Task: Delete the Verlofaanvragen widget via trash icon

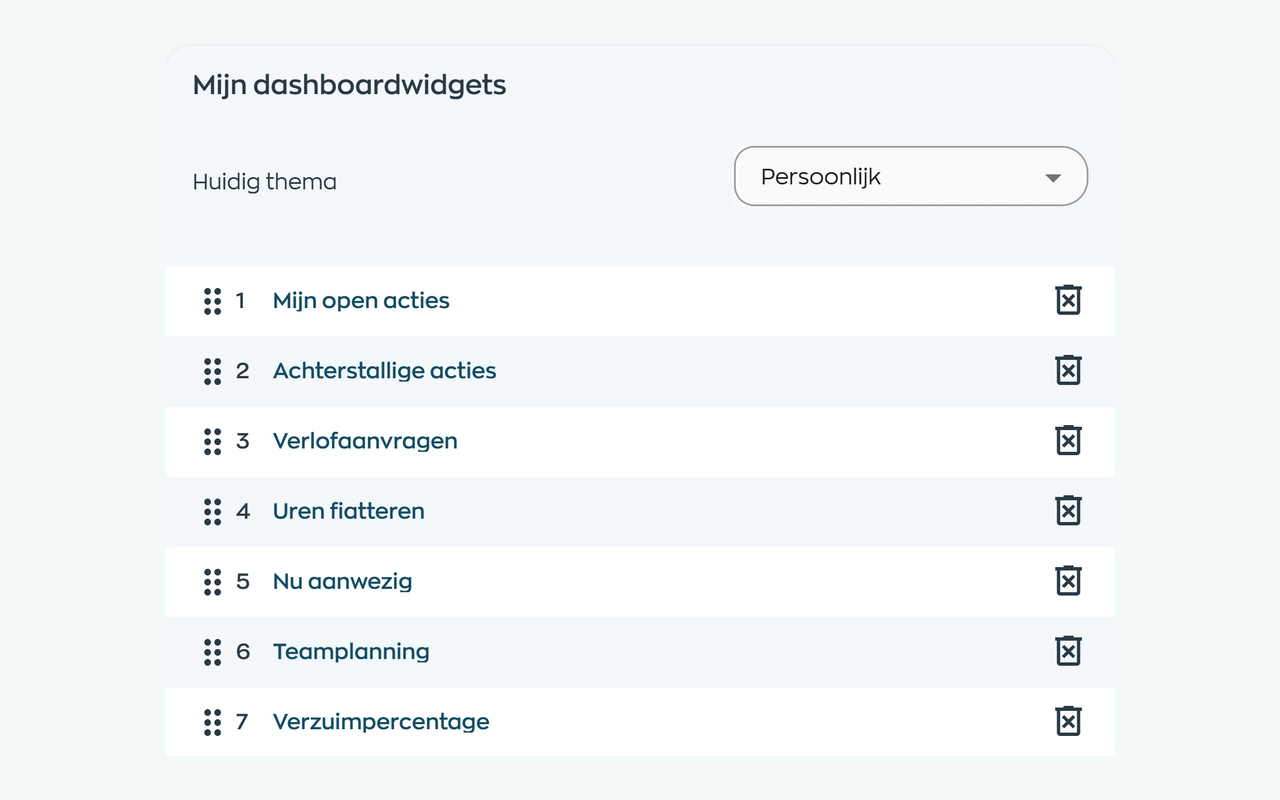Action: pos(1068,440)
